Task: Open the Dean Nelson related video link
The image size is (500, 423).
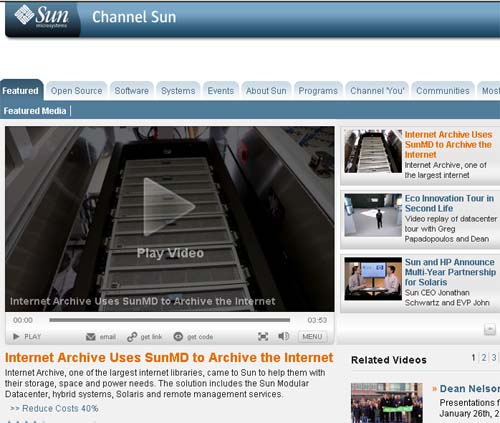Action: point(470,389)
